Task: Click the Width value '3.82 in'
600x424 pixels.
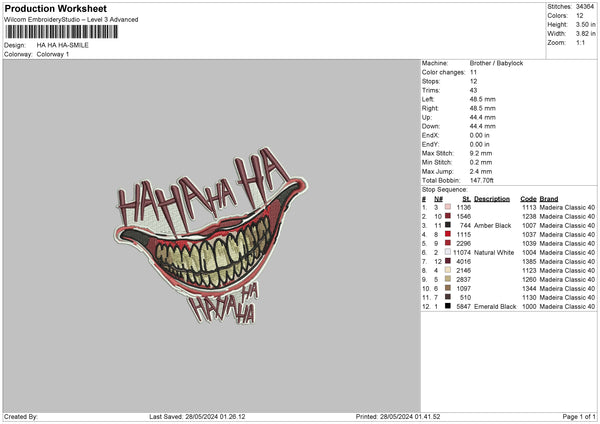Action: pyautogui.click(x=585, y=34)
